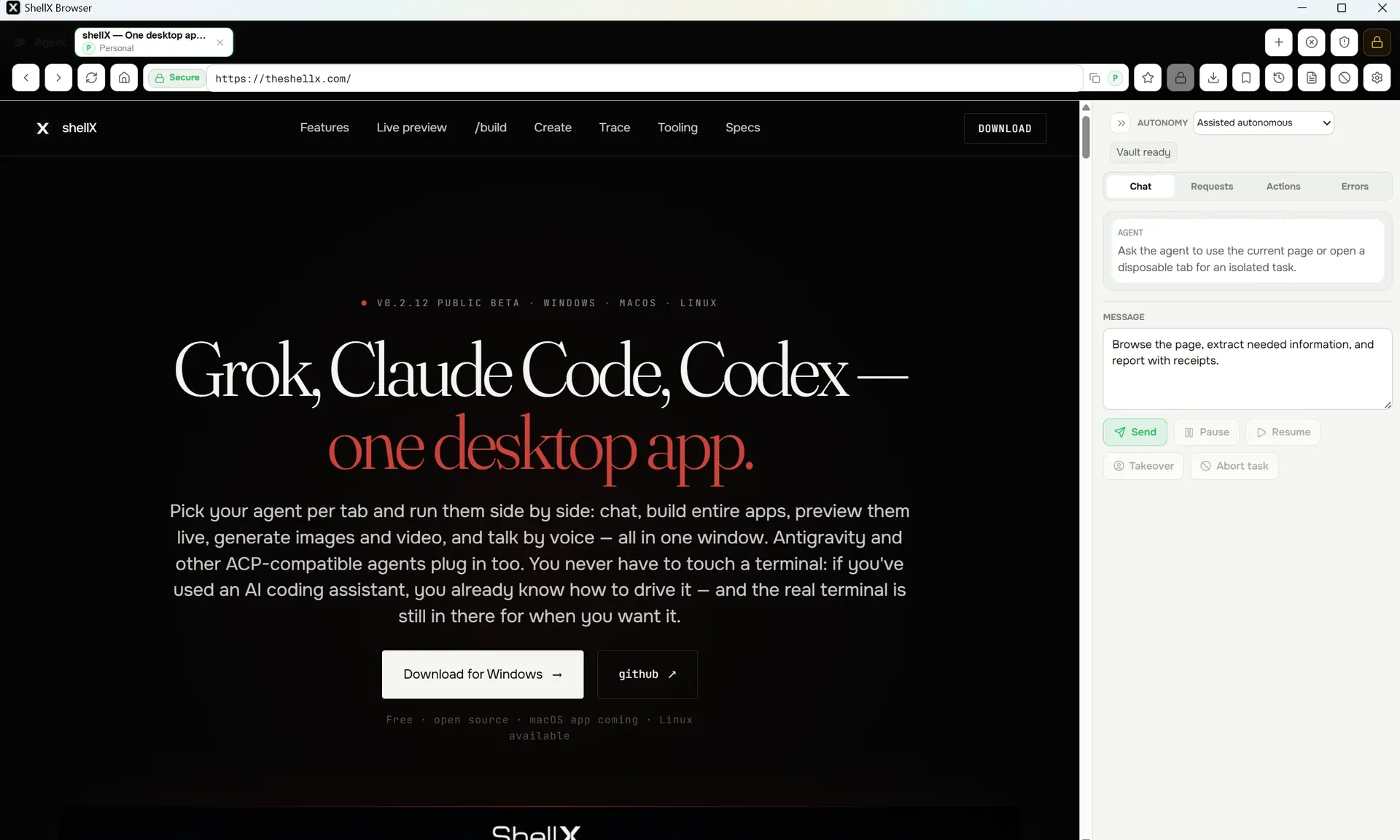Click the AGENT hint message card

1247,251
